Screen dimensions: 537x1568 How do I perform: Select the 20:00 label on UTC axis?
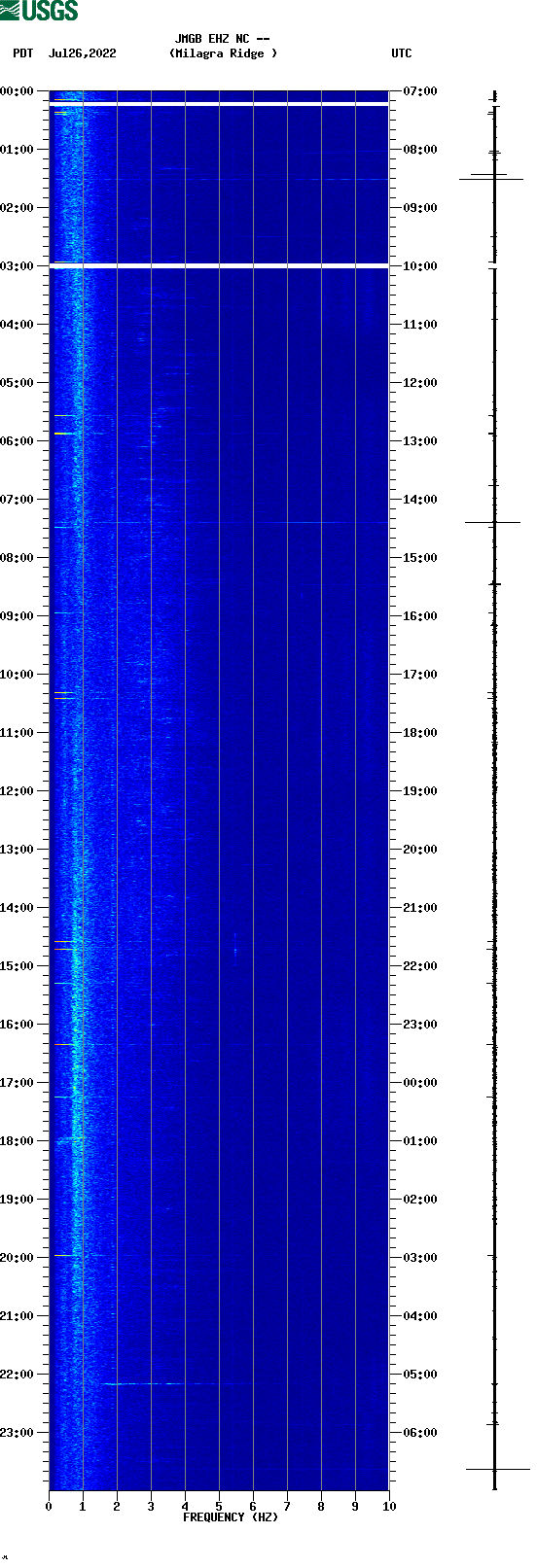coord(419,850)
